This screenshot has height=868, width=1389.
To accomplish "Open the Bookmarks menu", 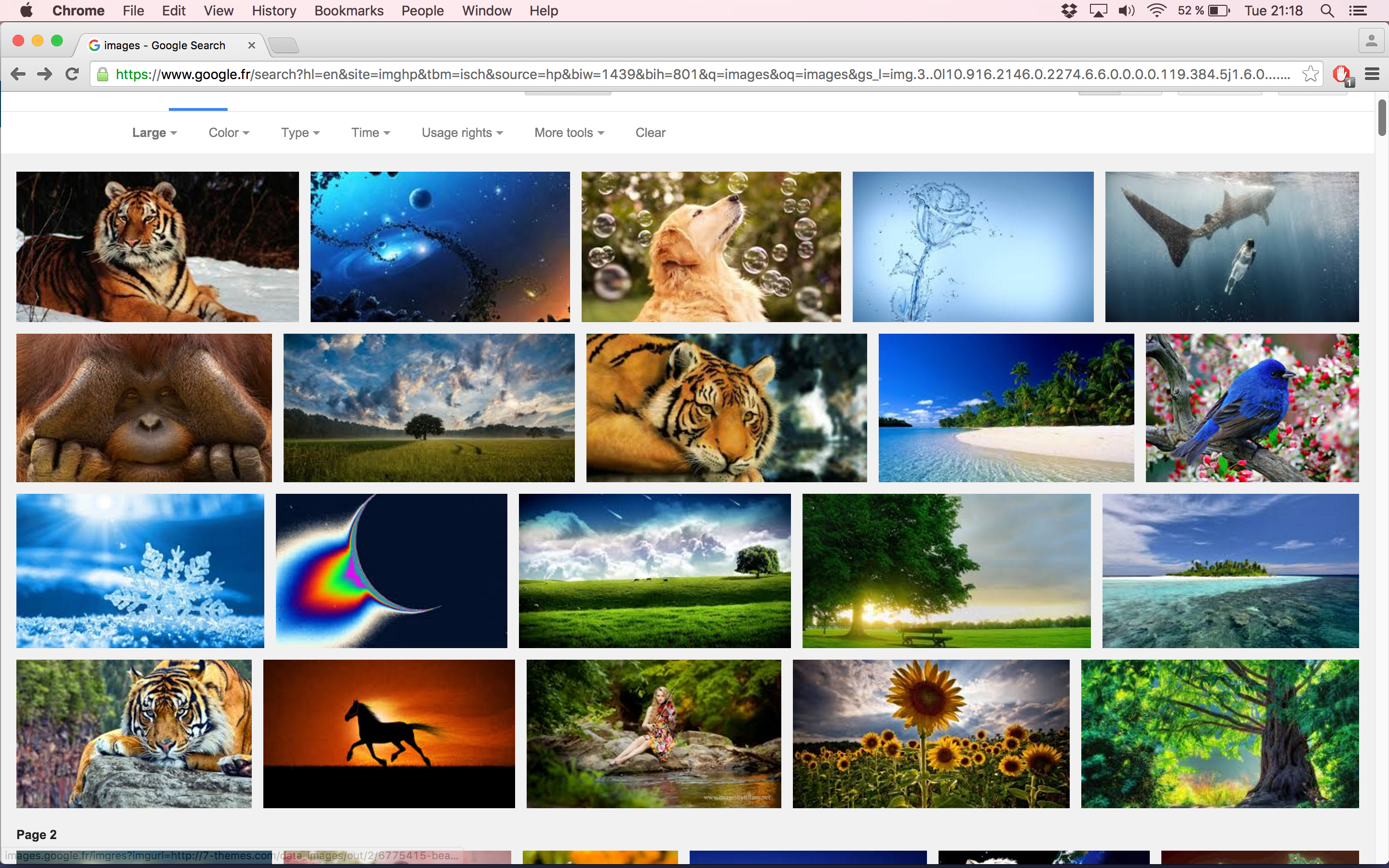I will coord(348,11).
